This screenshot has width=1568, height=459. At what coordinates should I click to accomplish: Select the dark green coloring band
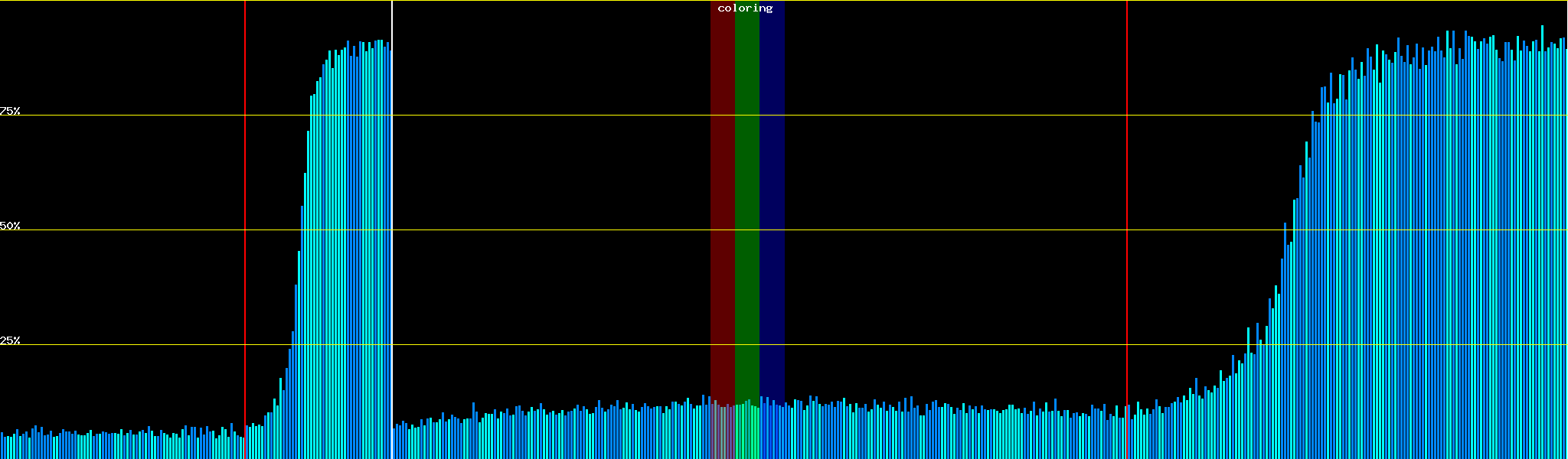pyautogui.click(x=746, y=191)
